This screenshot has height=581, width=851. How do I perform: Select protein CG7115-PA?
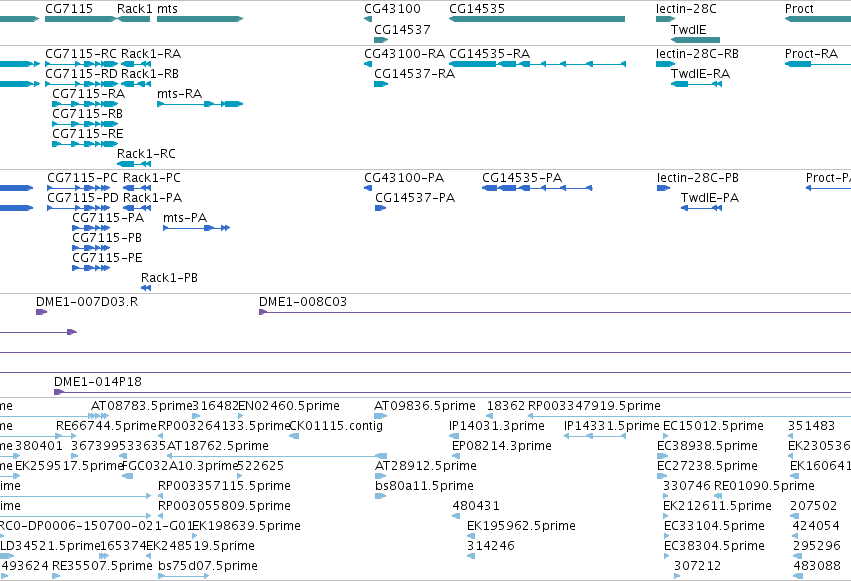click(108, 218)
